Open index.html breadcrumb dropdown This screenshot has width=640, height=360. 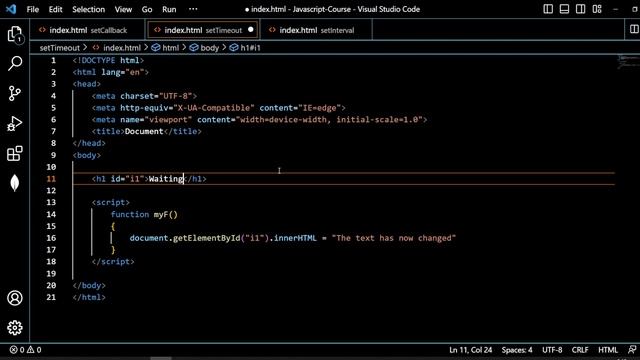[x=122, y=48]
